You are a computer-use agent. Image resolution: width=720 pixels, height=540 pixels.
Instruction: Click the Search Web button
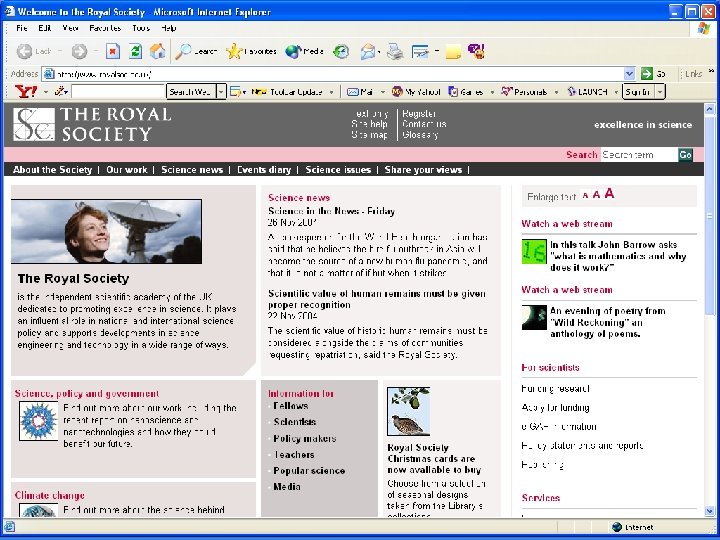coord(191,92)
